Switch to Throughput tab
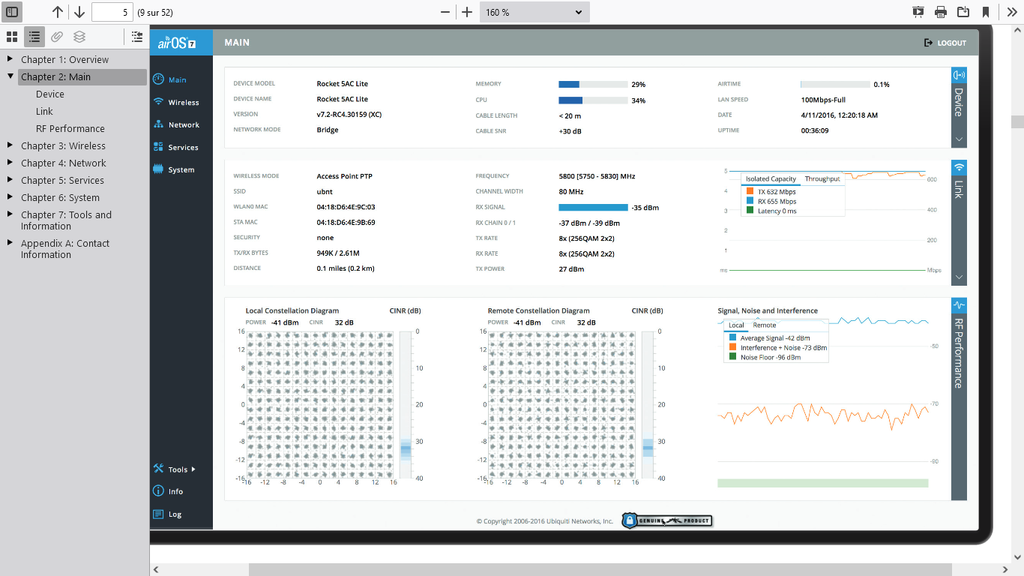 click(x=822, y=179)
